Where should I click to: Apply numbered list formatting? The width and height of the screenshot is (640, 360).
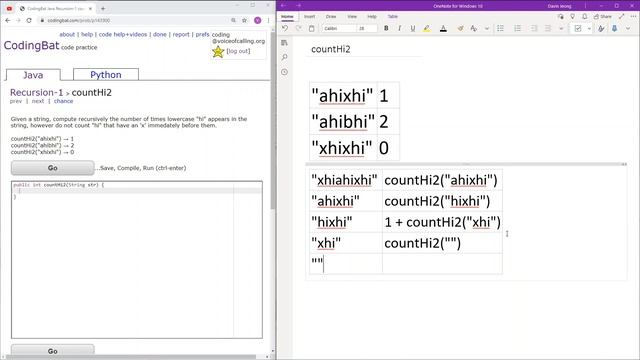tap(518, 28)
